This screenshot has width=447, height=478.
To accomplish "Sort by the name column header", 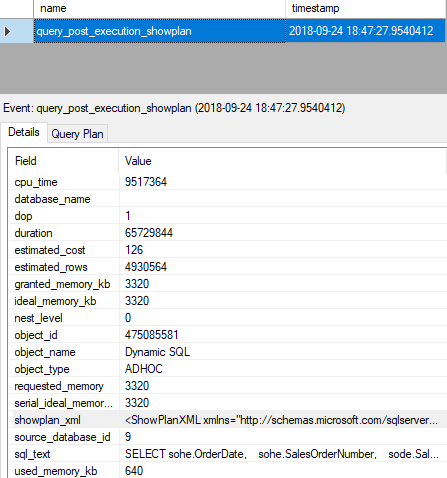I will (x=159, y=9).
